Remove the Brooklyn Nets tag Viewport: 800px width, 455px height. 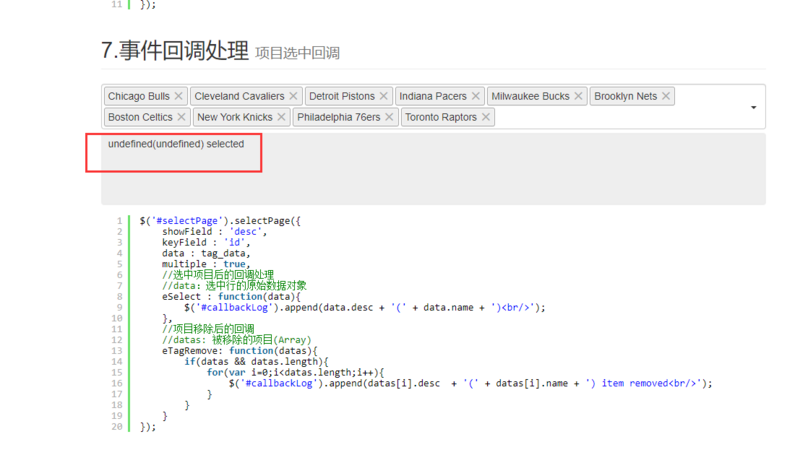(x=666, y=96)
